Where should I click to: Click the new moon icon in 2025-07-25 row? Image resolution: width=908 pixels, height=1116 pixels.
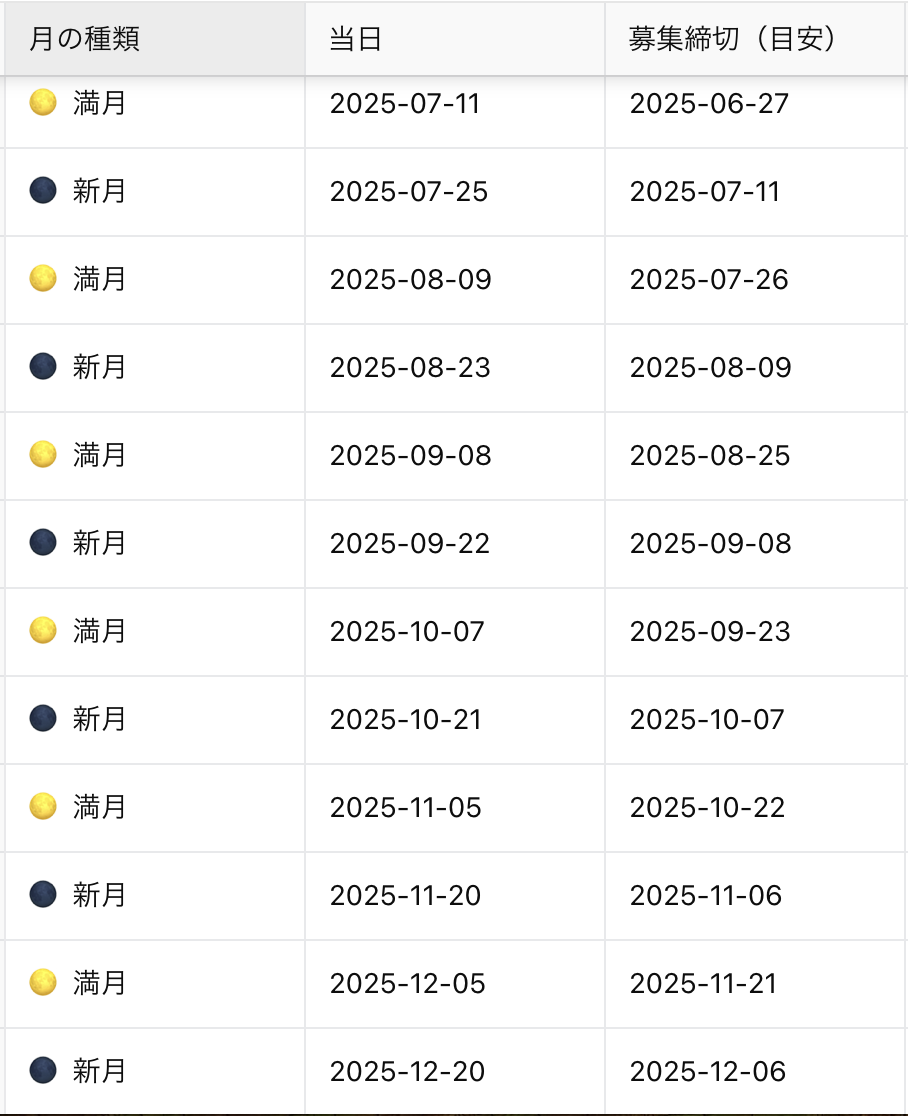pos(43,191)
